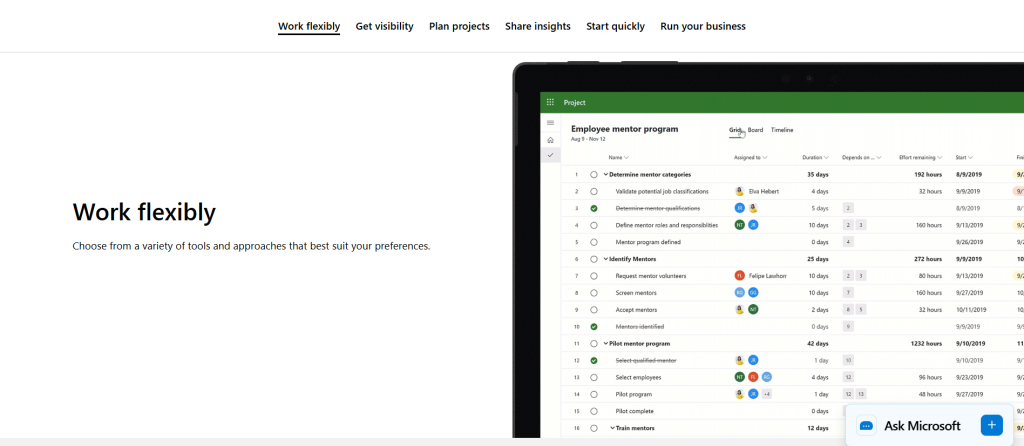Select the checkmark tasks icon in sidebar
Screen dimensions: 1024x446
[x=550, y=156]
